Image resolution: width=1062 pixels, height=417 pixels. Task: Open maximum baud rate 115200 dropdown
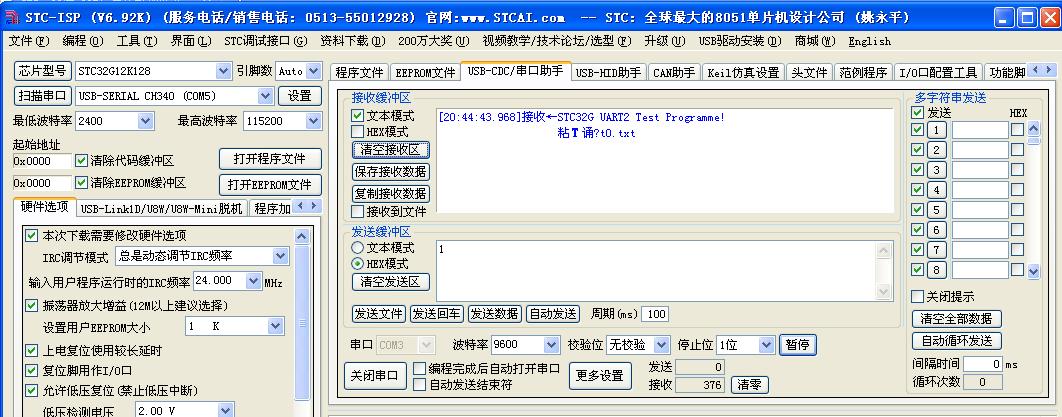pos(313,121)
